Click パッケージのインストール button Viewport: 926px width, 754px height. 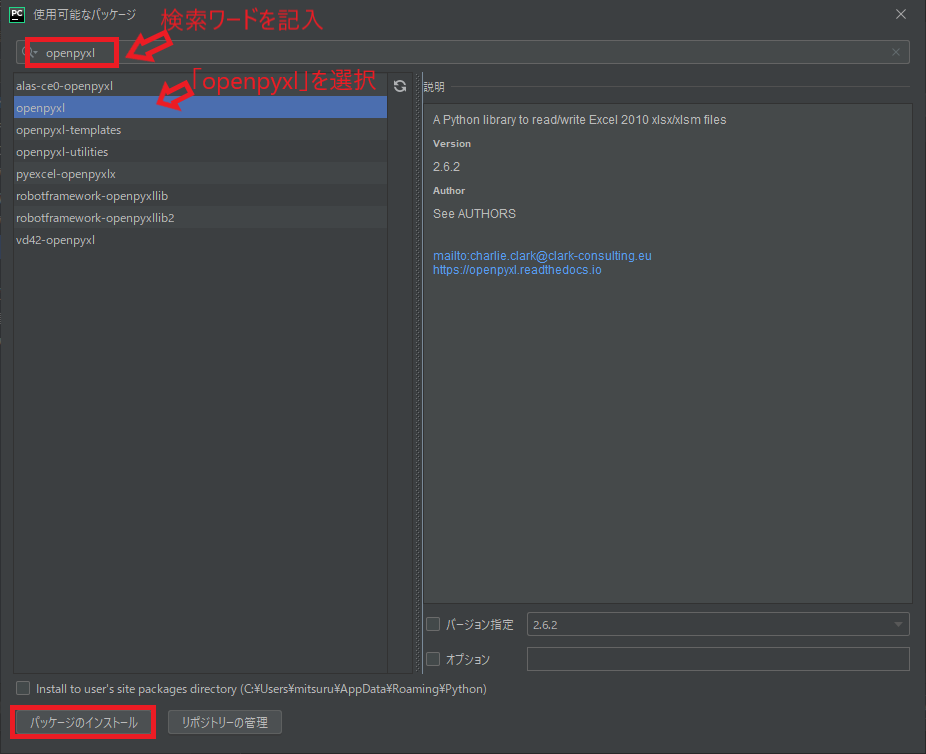click(83, 722)
